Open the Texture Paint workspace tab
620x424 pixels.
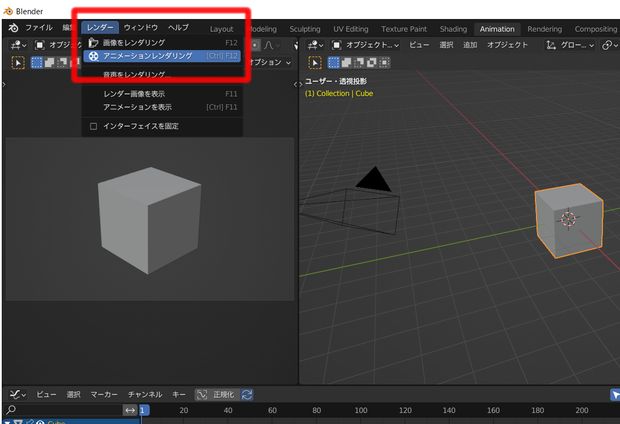[402, 29]
